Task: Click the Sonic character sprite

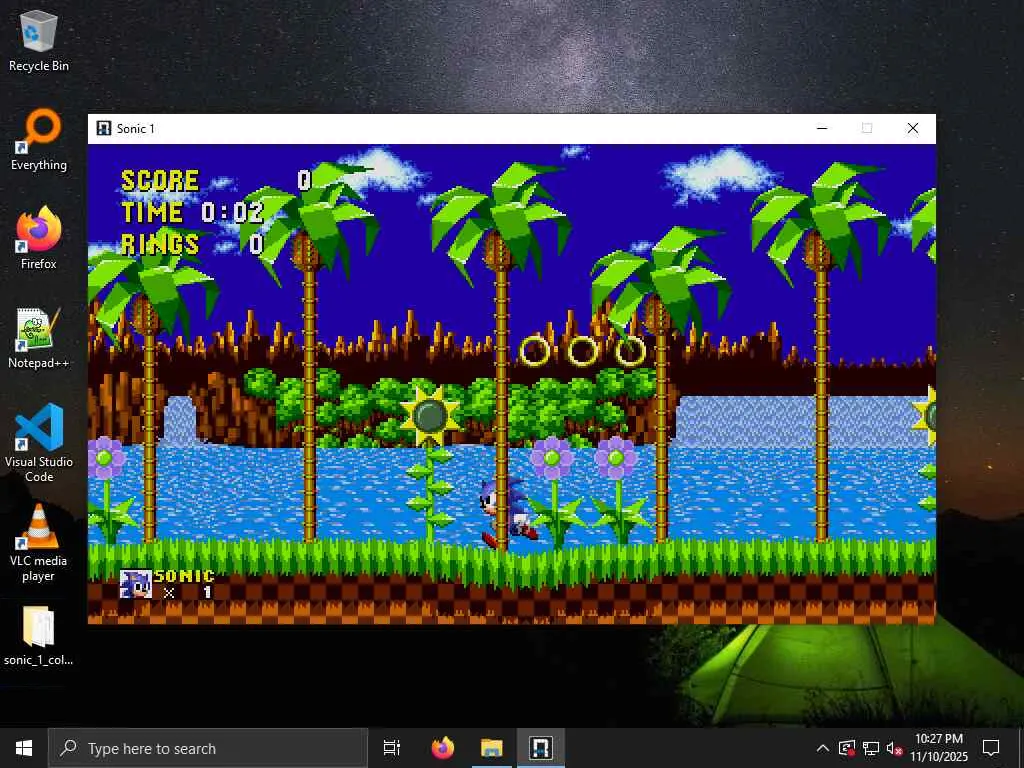Action: [x=509, y=514]
